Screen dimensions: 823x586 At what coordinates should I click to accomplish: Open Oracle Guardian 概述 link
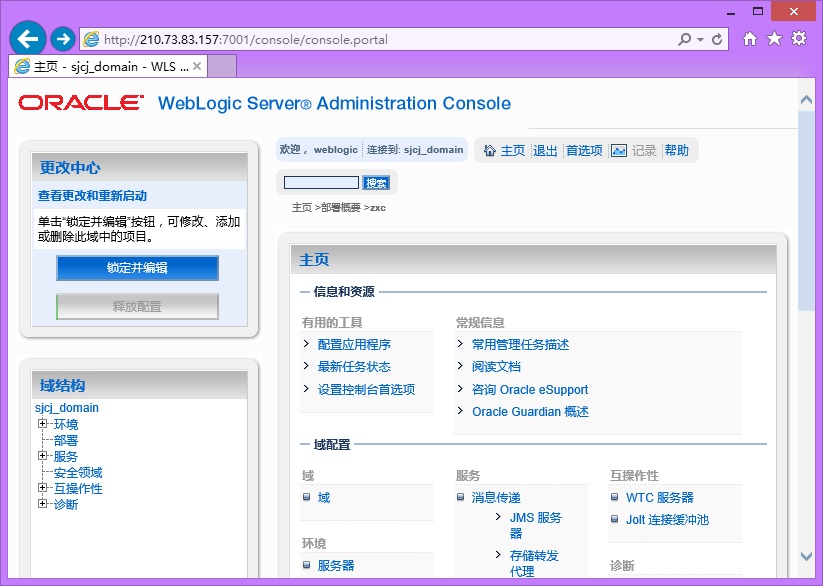tap(531, 412)
